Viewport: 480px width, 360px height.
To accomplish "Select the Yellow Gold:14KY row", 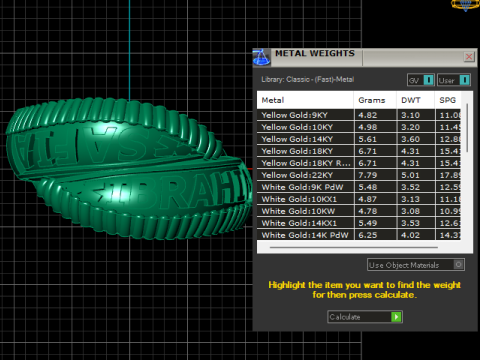I will (x=359, y=139).
